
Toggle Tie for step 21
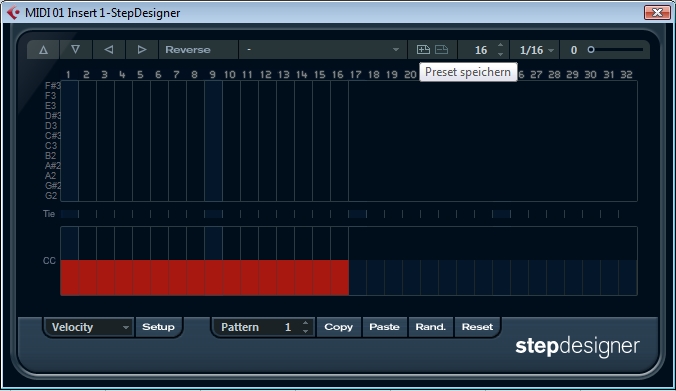pyautogui.click(x=429, y=214)
